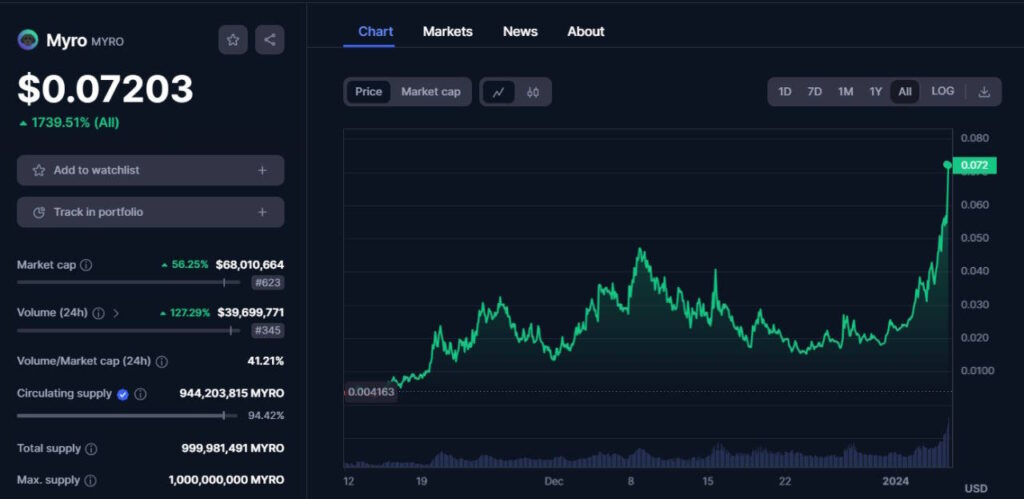Set chart range to 1M

pyautogui.click(x=846, y=92)
